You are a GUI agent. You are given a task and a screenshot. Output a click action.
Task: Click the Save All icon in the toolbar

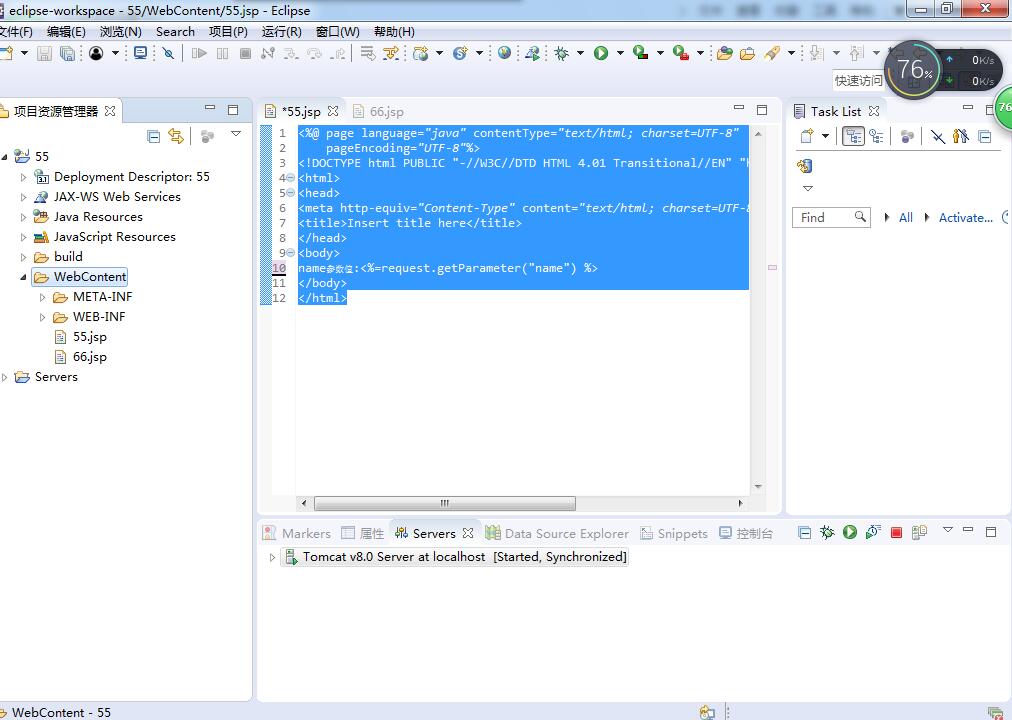click(67, 54)
